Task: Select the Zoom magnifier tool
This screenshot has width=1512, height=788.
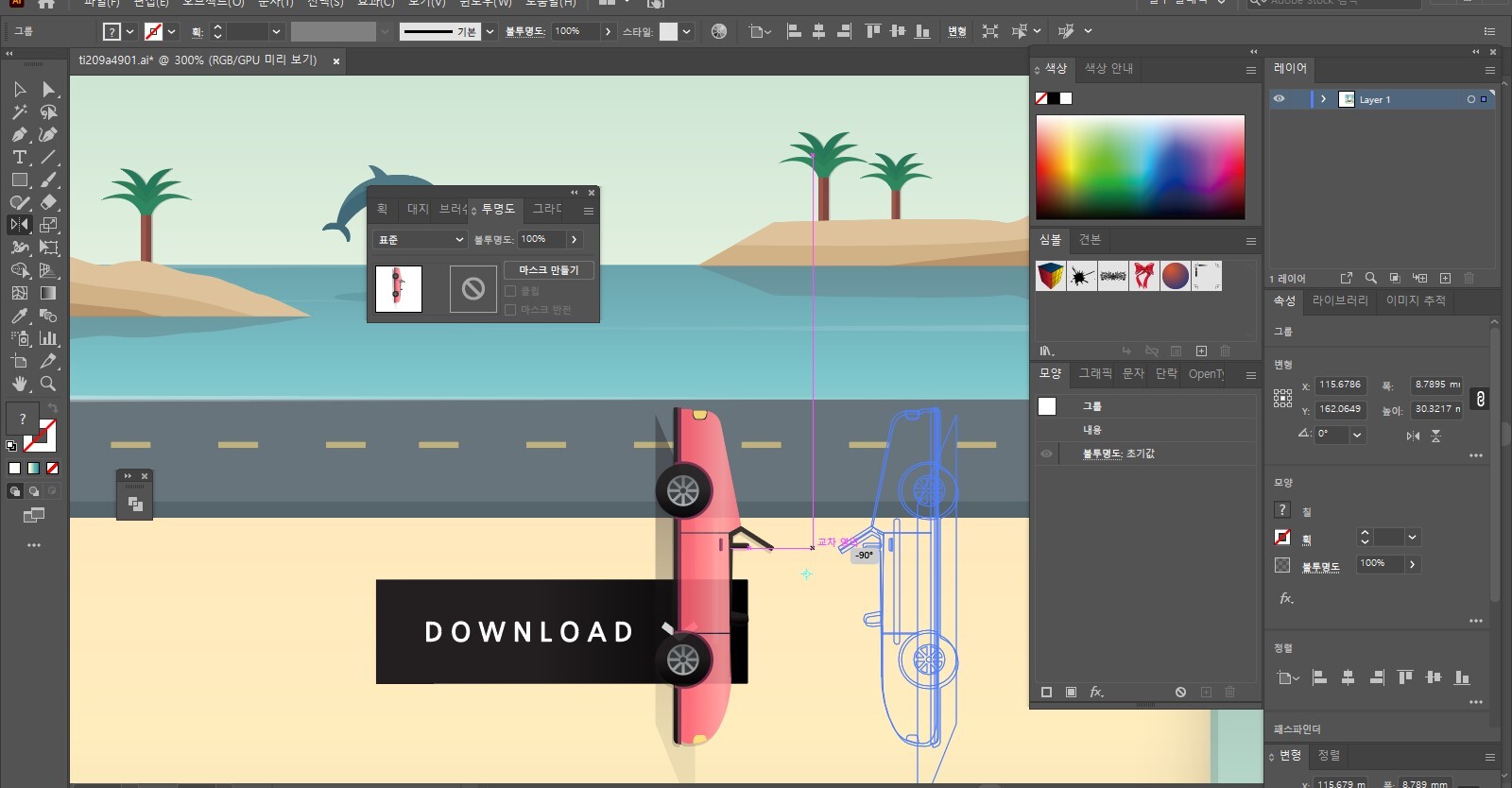Action: click(48, 384)
